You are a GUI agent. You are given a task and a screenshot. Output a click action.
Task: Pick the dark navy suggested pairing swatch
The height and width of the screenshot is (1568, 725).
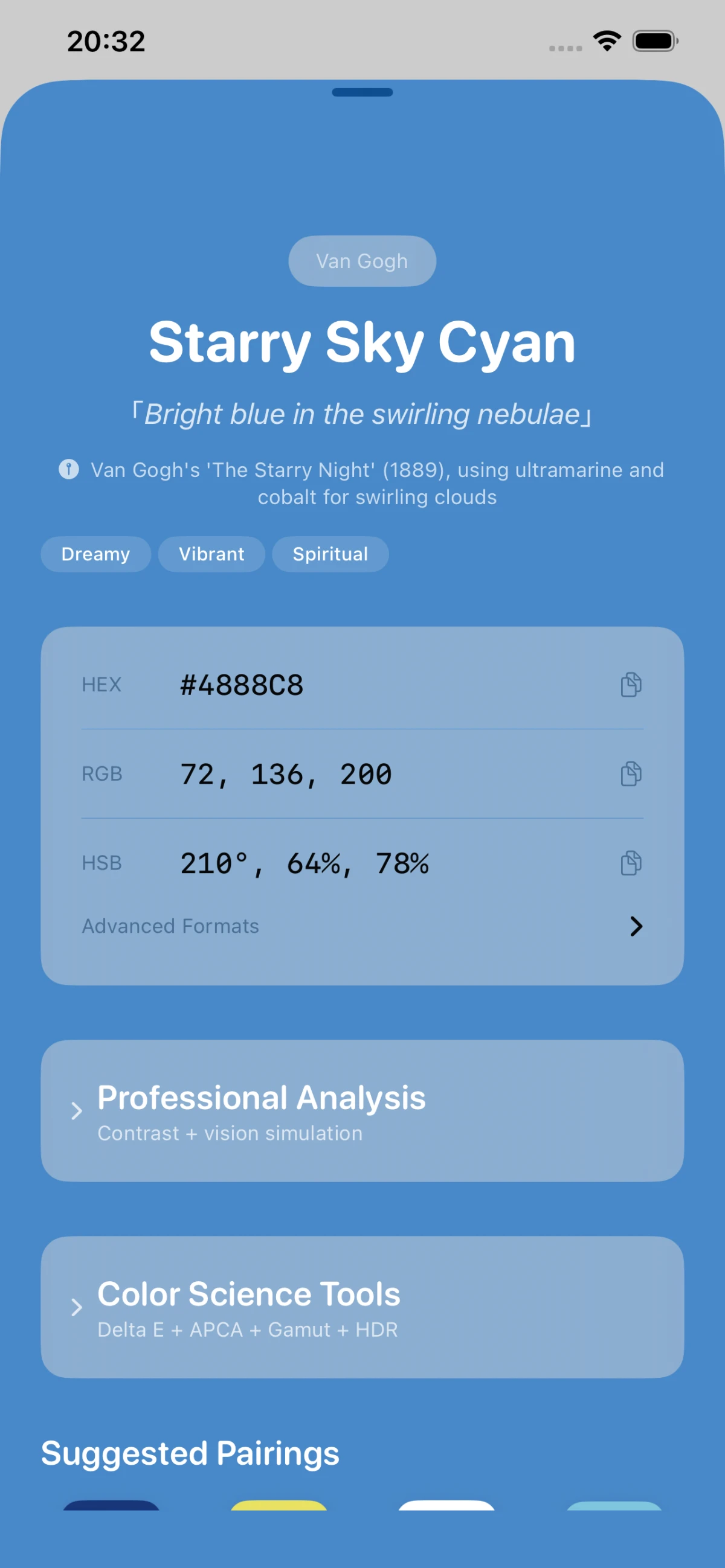[112, 1505]
